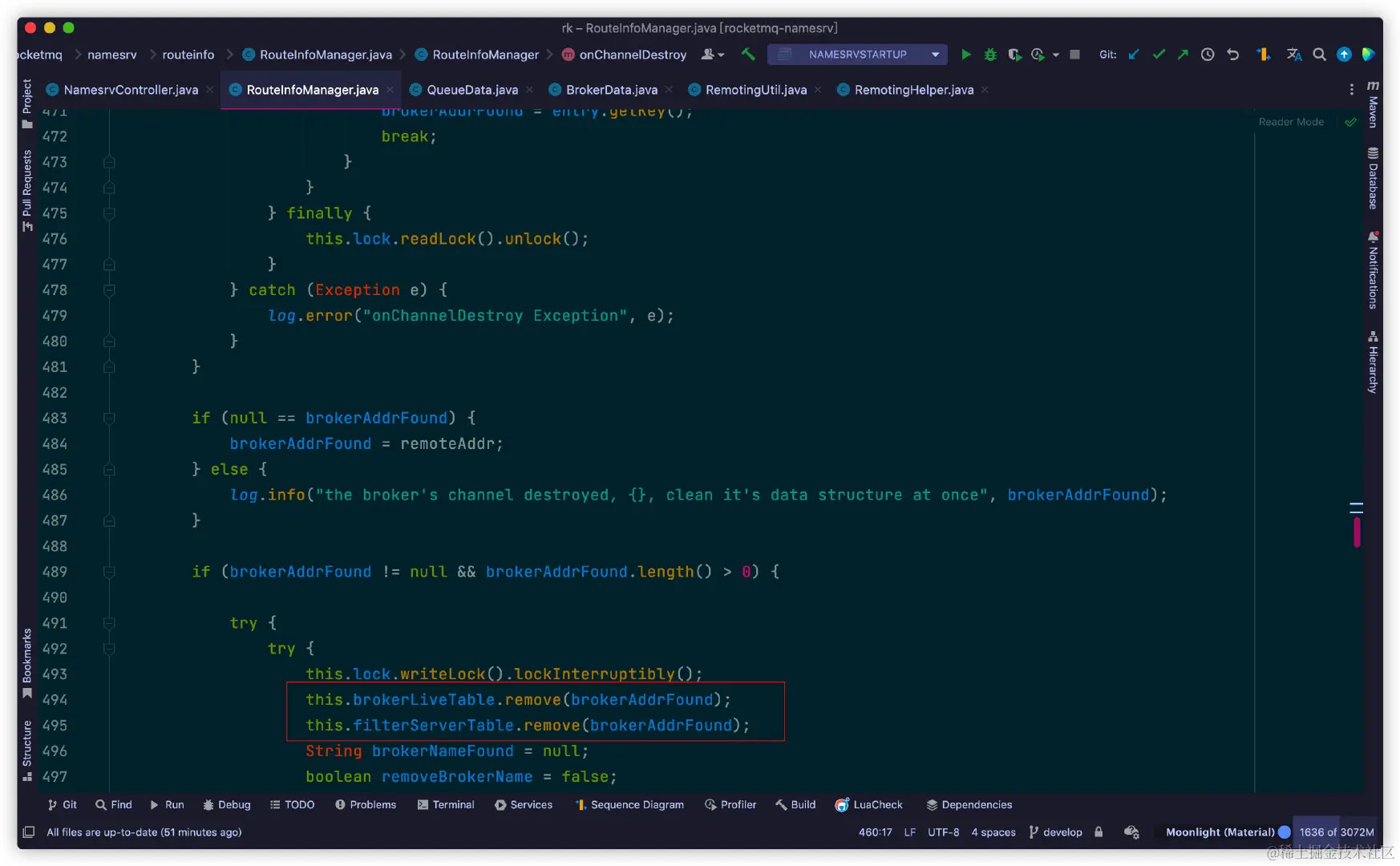Click the read-only lock icon in status bar
The width and height of the screenshot is (1400, 866).
click(x=1099, y=832)
